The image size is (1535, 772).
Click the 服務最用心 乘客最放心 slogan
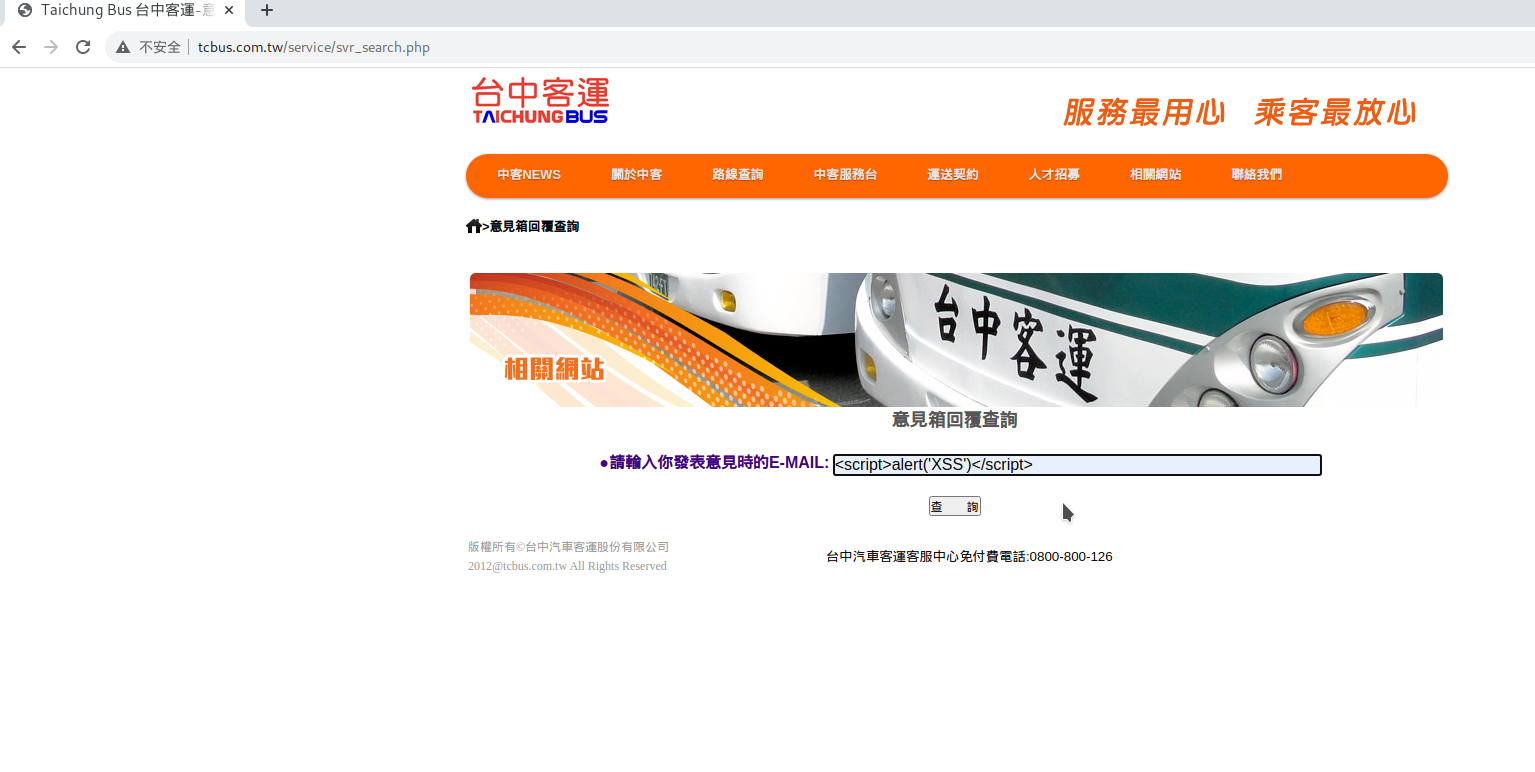click(1240, 112)
